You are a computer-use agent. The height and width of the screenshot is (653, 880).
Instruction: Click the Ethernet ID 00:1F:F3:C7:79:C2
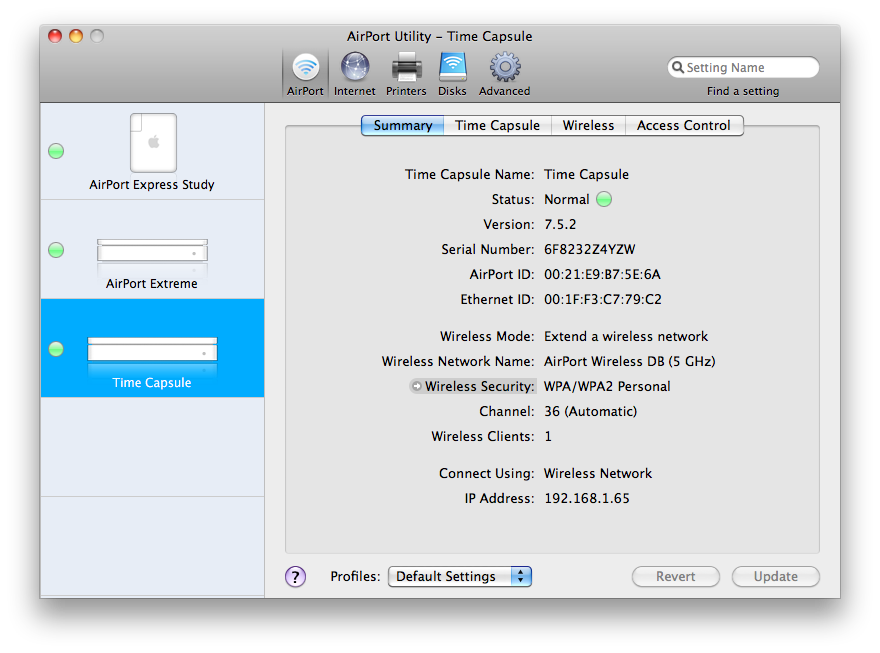pos(603,299)
